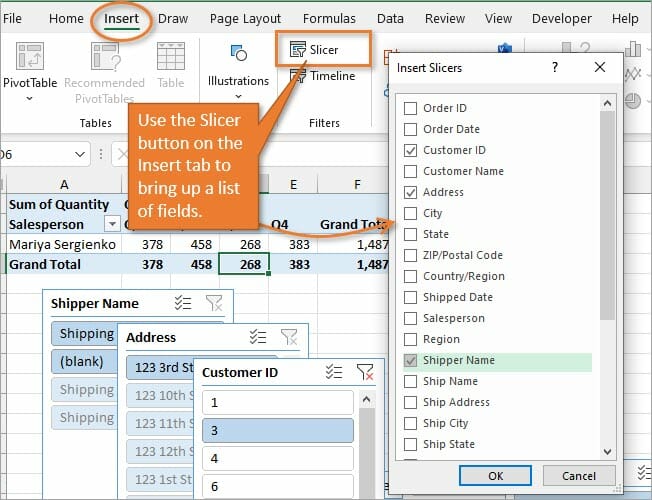Open the Salesperson filter dropdown
The height and width of the screenshot is (500, 652).
tap(112, 224)
